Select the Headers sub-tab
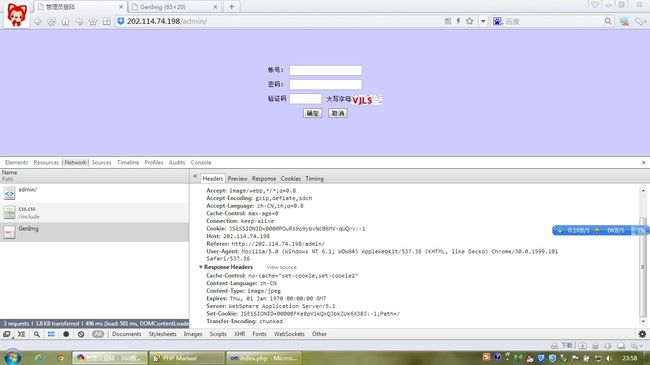Image resolution: width=650 pixels, height=365 pixels. click(213, 178)
